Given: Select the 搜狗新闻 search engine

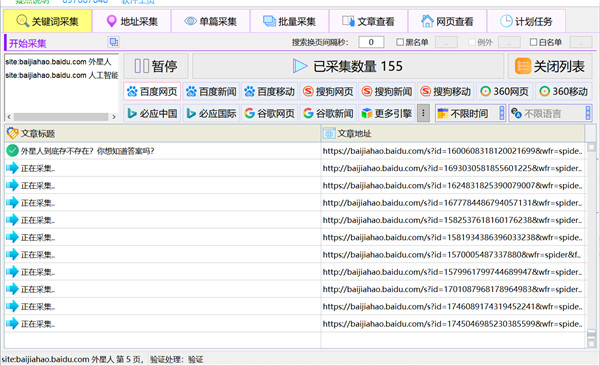Looking at the screenshot, I should pyautogui.click(x=387, y=92).
